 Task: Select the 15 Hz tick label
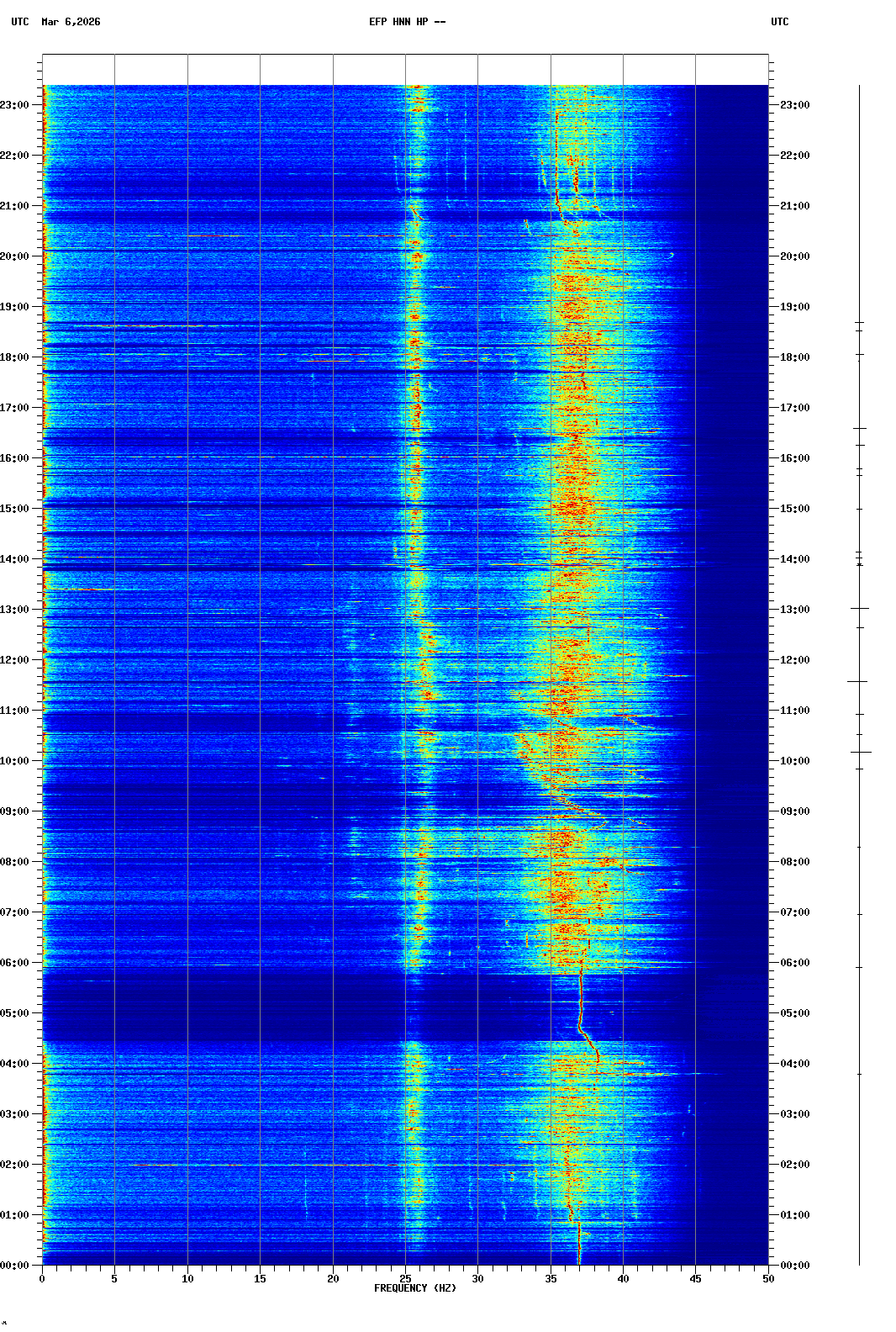tap(260, 1279)
